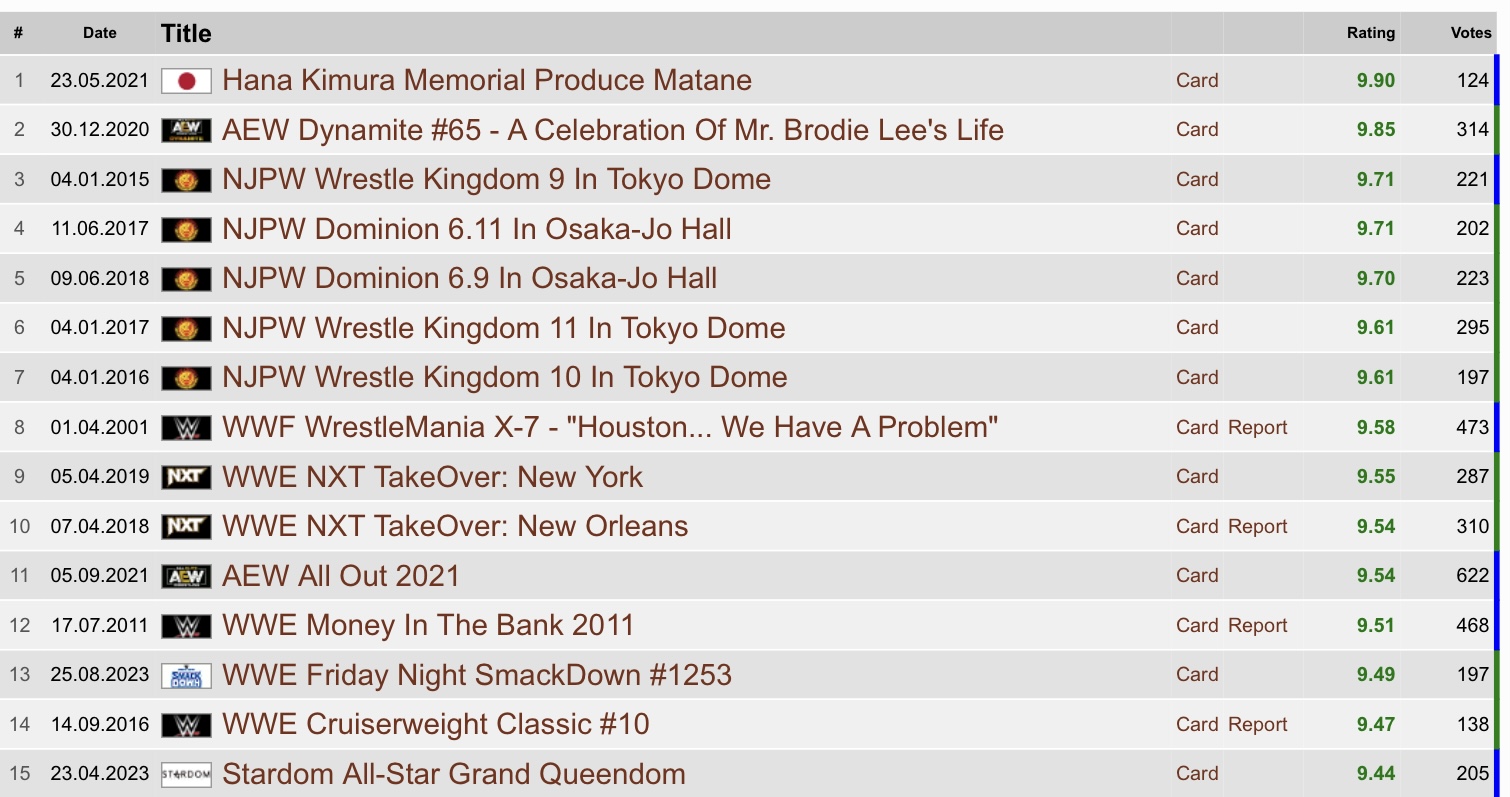Sort table by Date column header
Viewport: 1510px width, 797px height.
coord(100,33)
